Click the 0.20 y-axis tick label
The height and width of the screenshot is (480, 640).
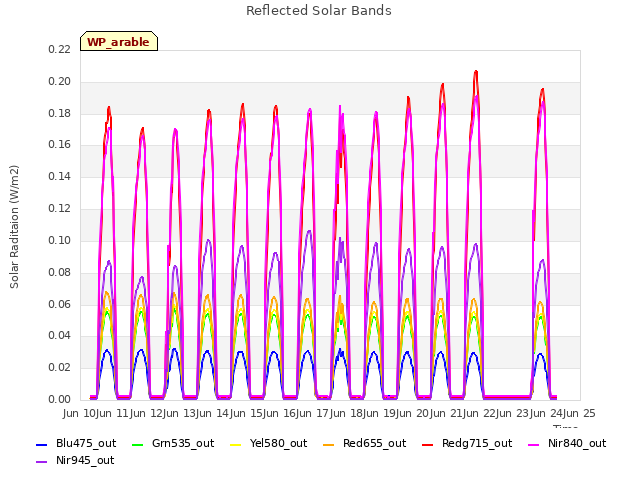click(x=60, y=81)
